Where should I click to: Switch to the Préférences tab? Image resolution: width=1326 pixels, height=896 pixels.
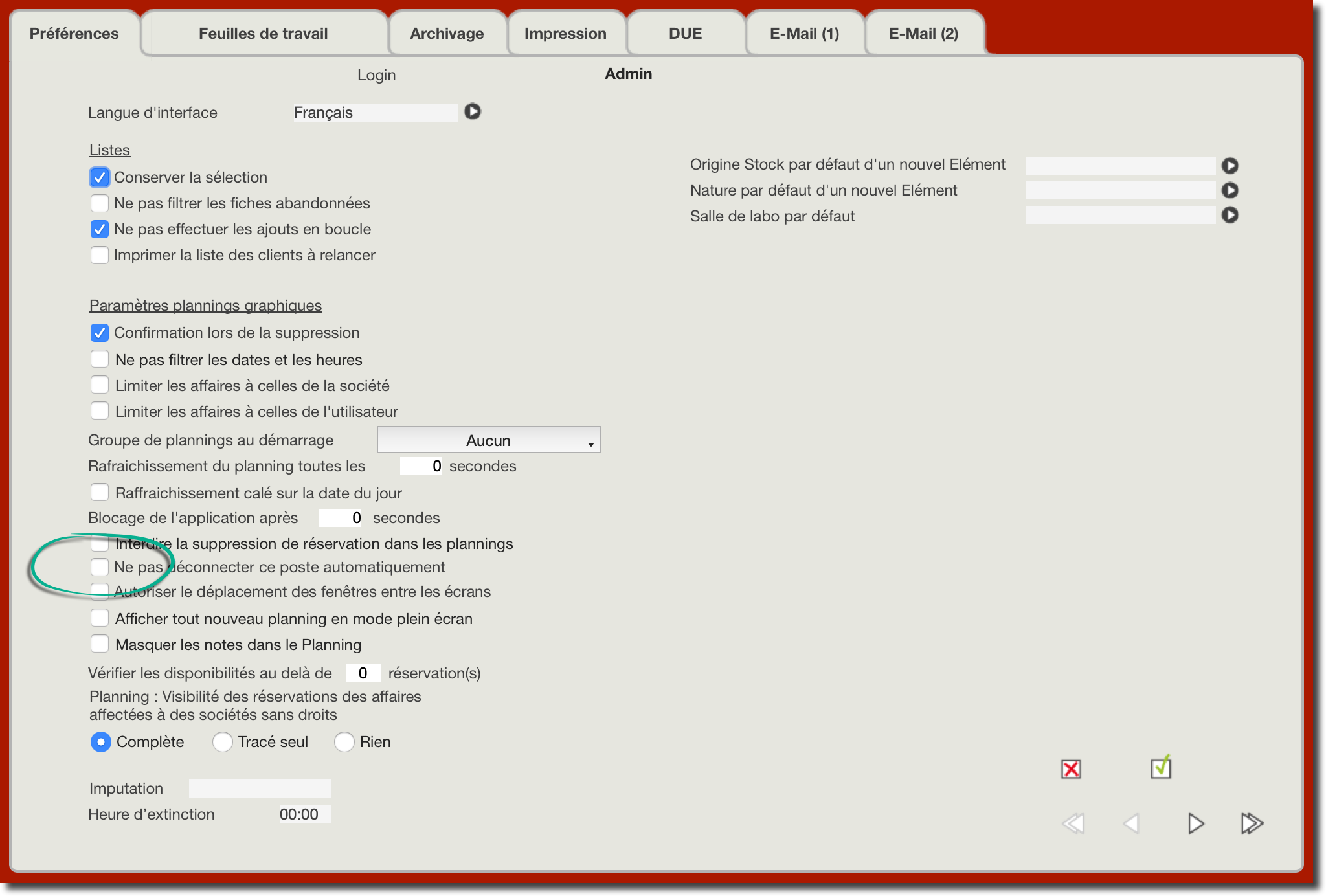click(74, 34)
